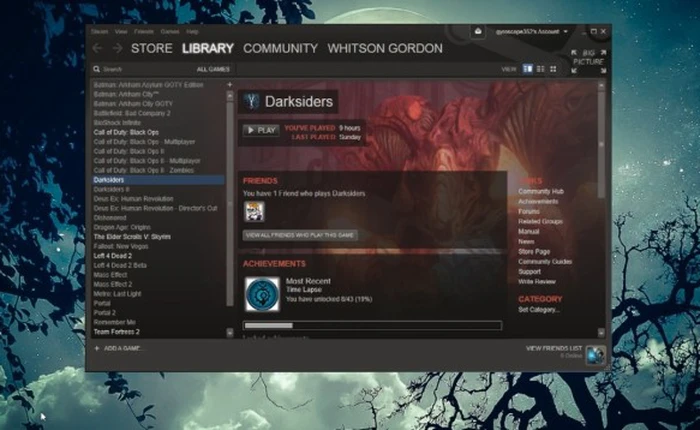This screenshot has height=430, width=700.
Task: Click View All Friends Who Play This Game
Action: click(300, 235)
